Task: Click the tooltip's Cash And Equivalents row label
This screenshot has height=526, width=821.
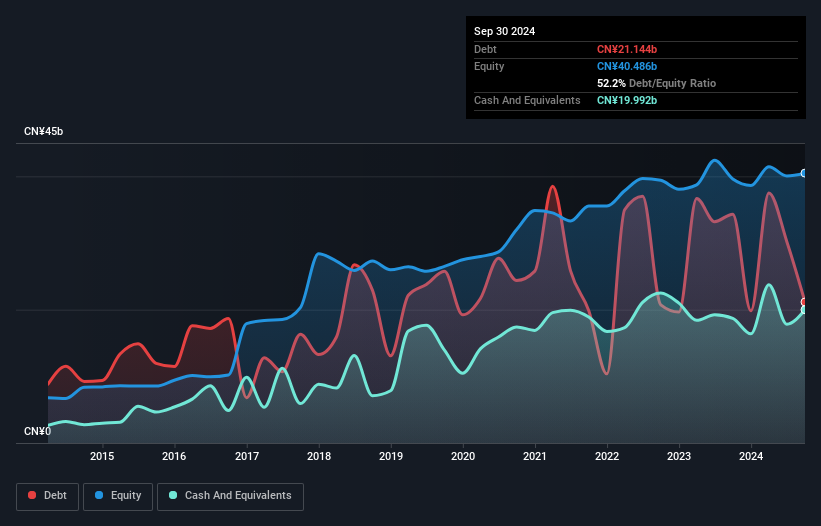Action: (527, 100)
